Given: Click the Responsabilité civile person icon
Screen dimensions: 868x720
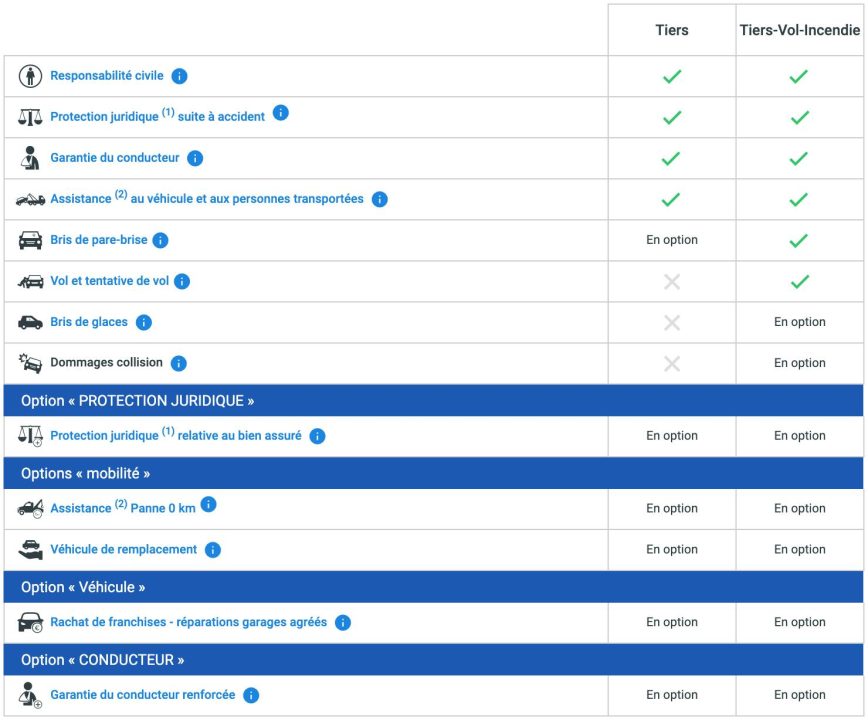Looking at the screenshot, I should click(31, 75).
